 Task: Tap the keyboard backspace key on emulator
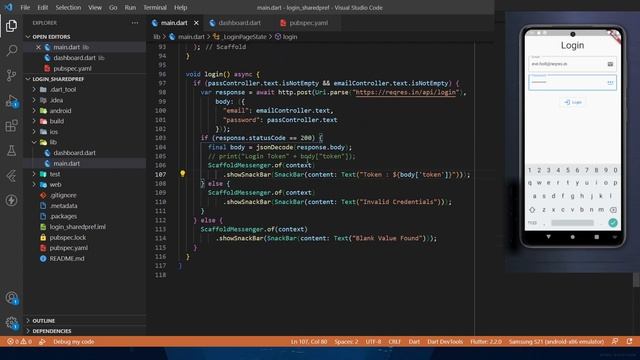[613, 210]
